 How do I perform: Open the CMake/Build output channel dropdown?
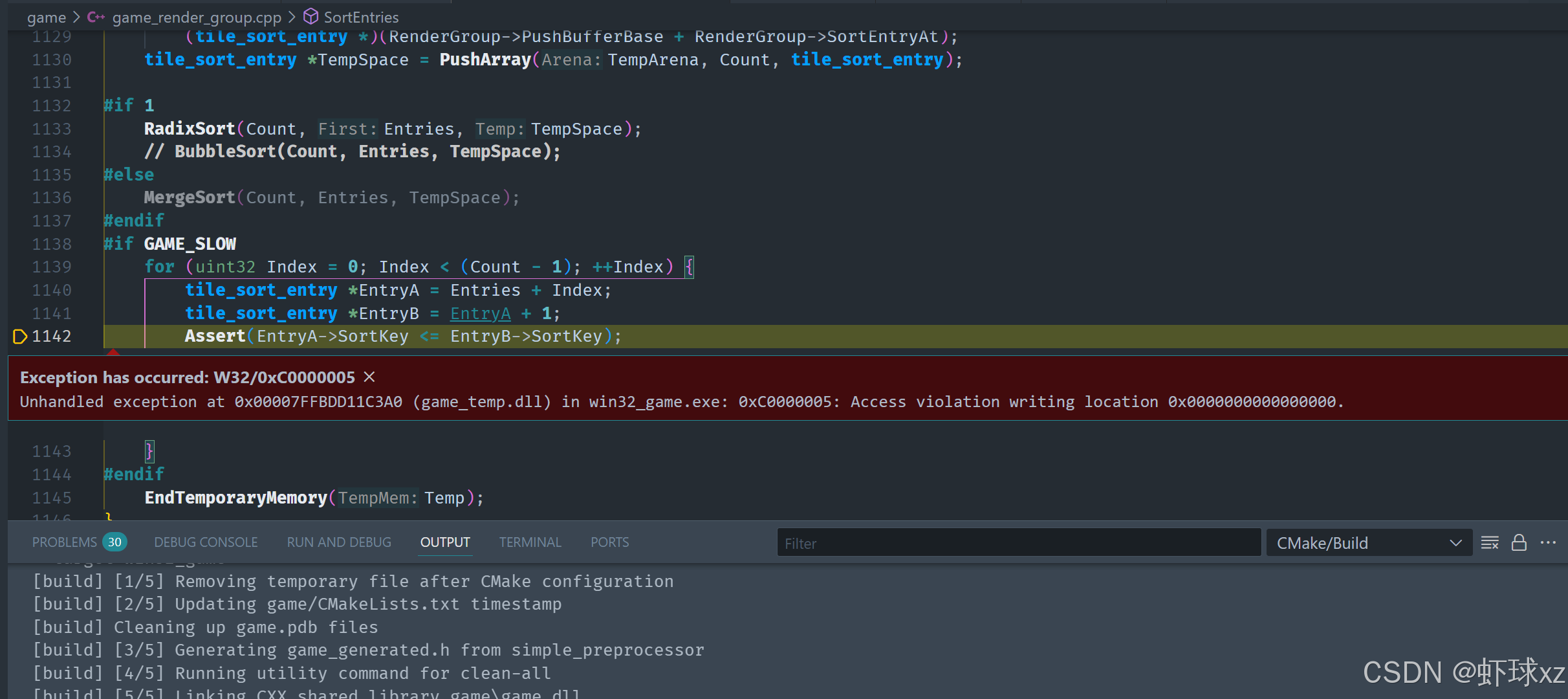click(x=1368, y=542)
